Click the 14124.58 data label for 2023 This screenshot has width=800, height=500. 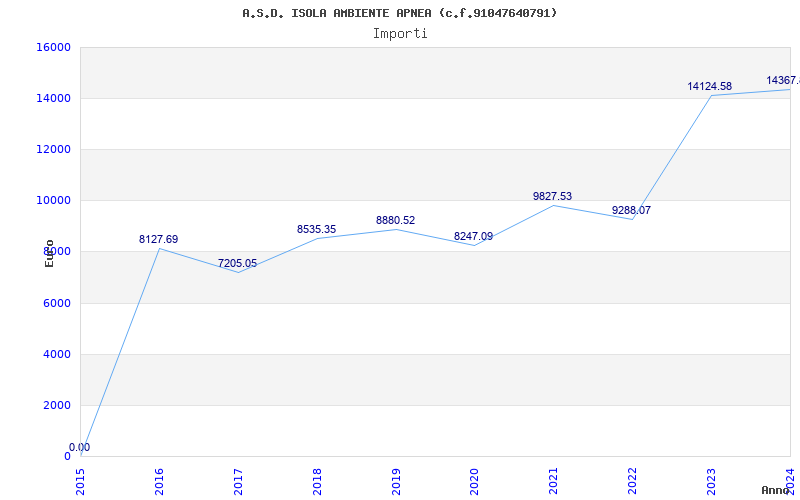[710, 86]
